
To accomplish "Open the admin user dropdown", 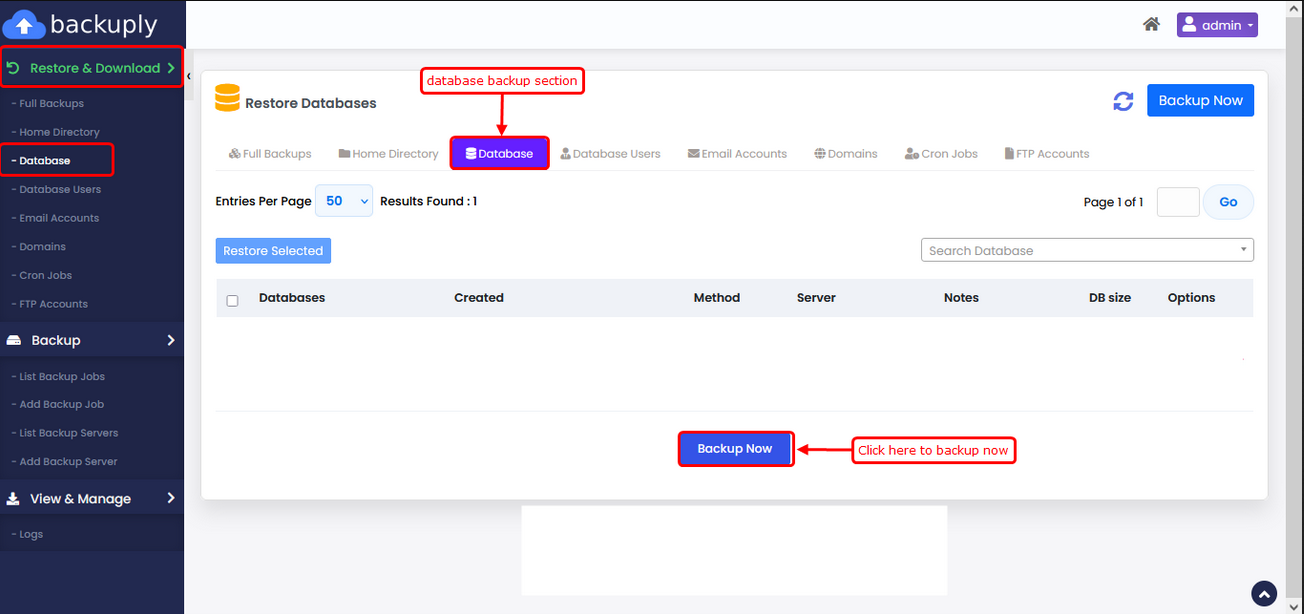I will (x=1217, y=25).
